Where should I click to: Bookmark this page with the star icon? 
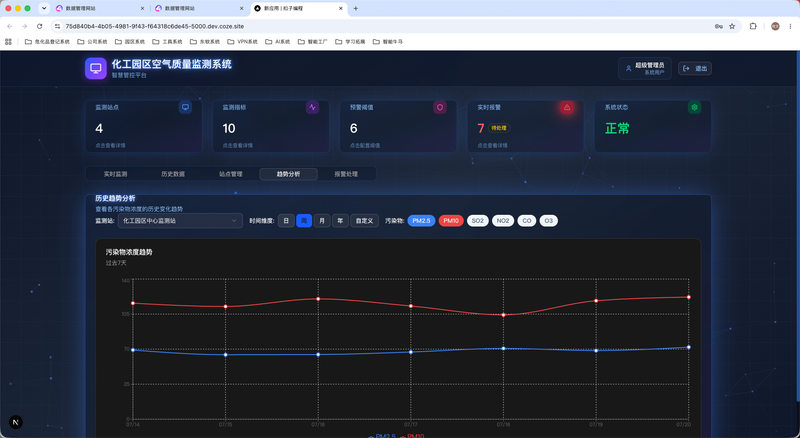point(732,26)
